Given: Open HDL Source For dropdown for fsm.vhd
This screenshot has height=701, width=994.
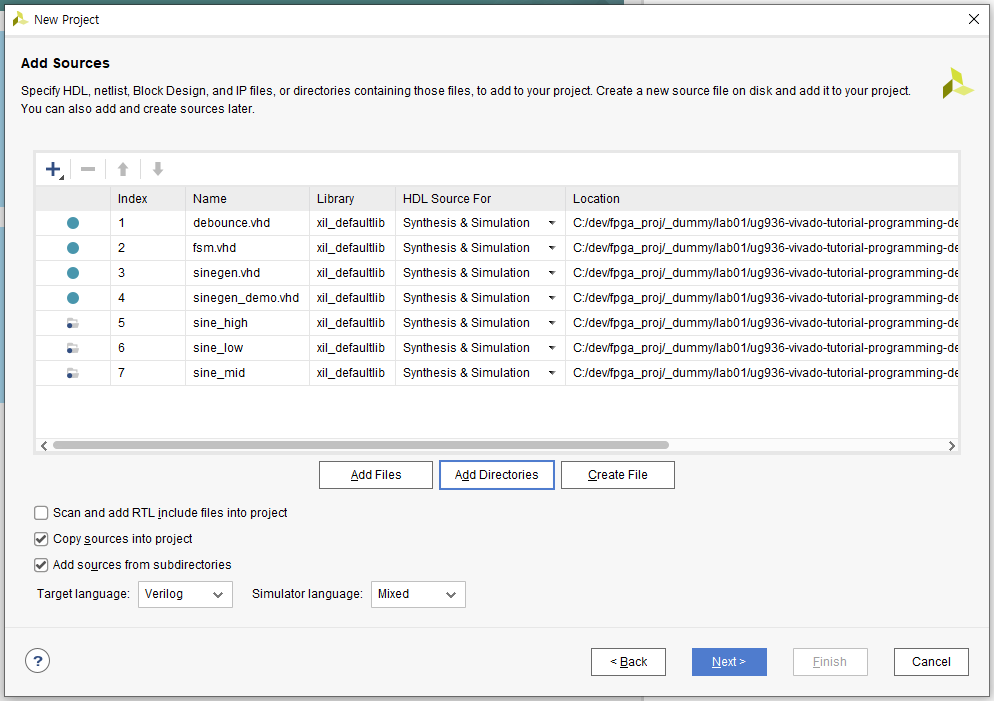Looking at the screenshot, I should click(552, 248).
